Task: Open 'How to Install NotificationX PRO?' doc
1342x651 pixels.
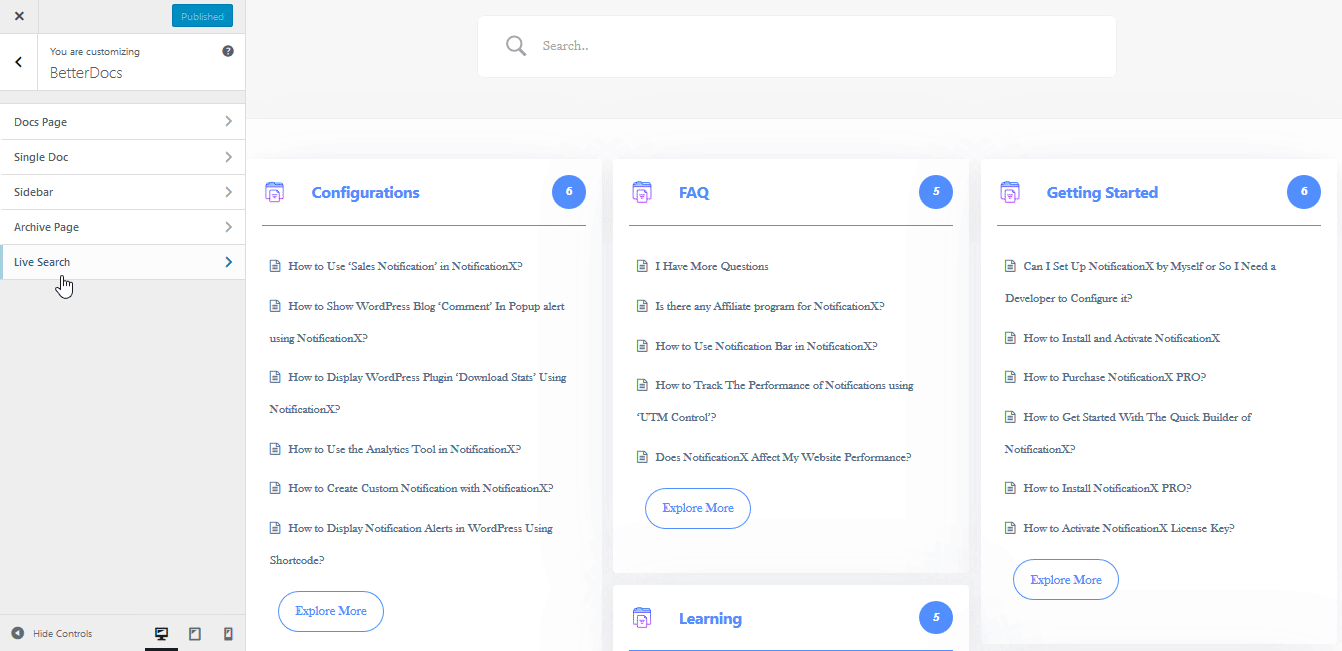Action: click(x=1107, y=488)
